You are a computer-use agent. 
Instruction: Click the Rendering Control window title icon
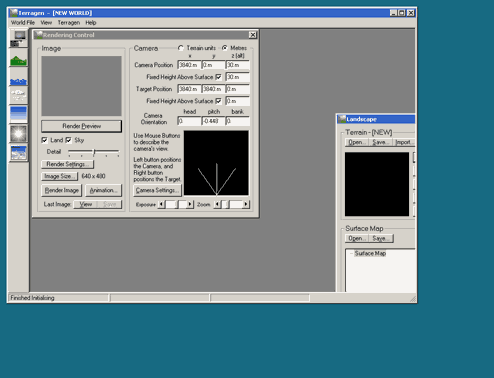click(39, 35)
